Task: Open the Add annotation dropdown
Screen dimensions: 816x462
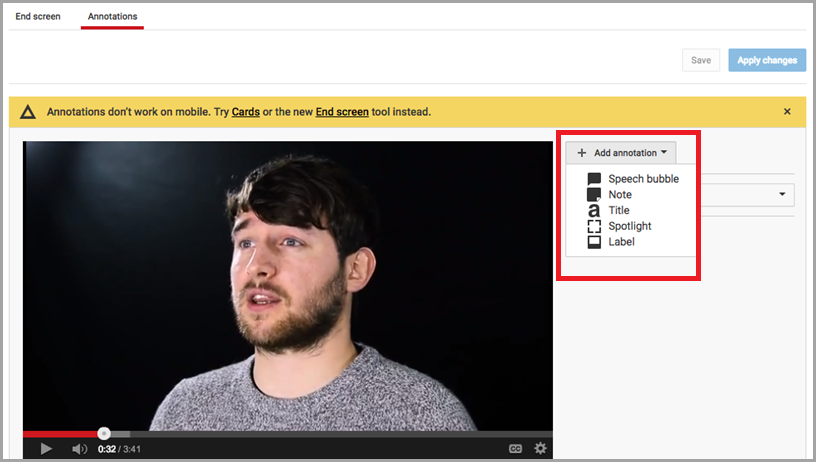Action: (621, 153)
